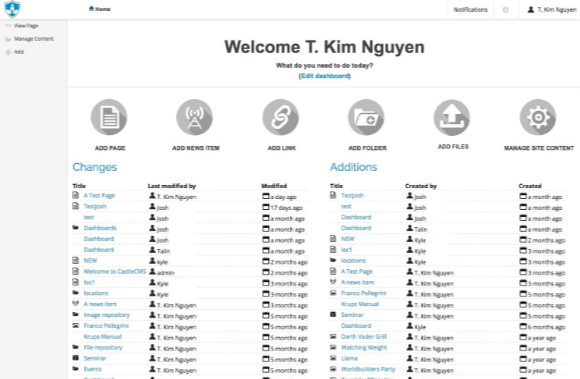This screenshot has width=580, height=379.
Task: Click the Add Page circular icon
Action: (x=109, y=117)
